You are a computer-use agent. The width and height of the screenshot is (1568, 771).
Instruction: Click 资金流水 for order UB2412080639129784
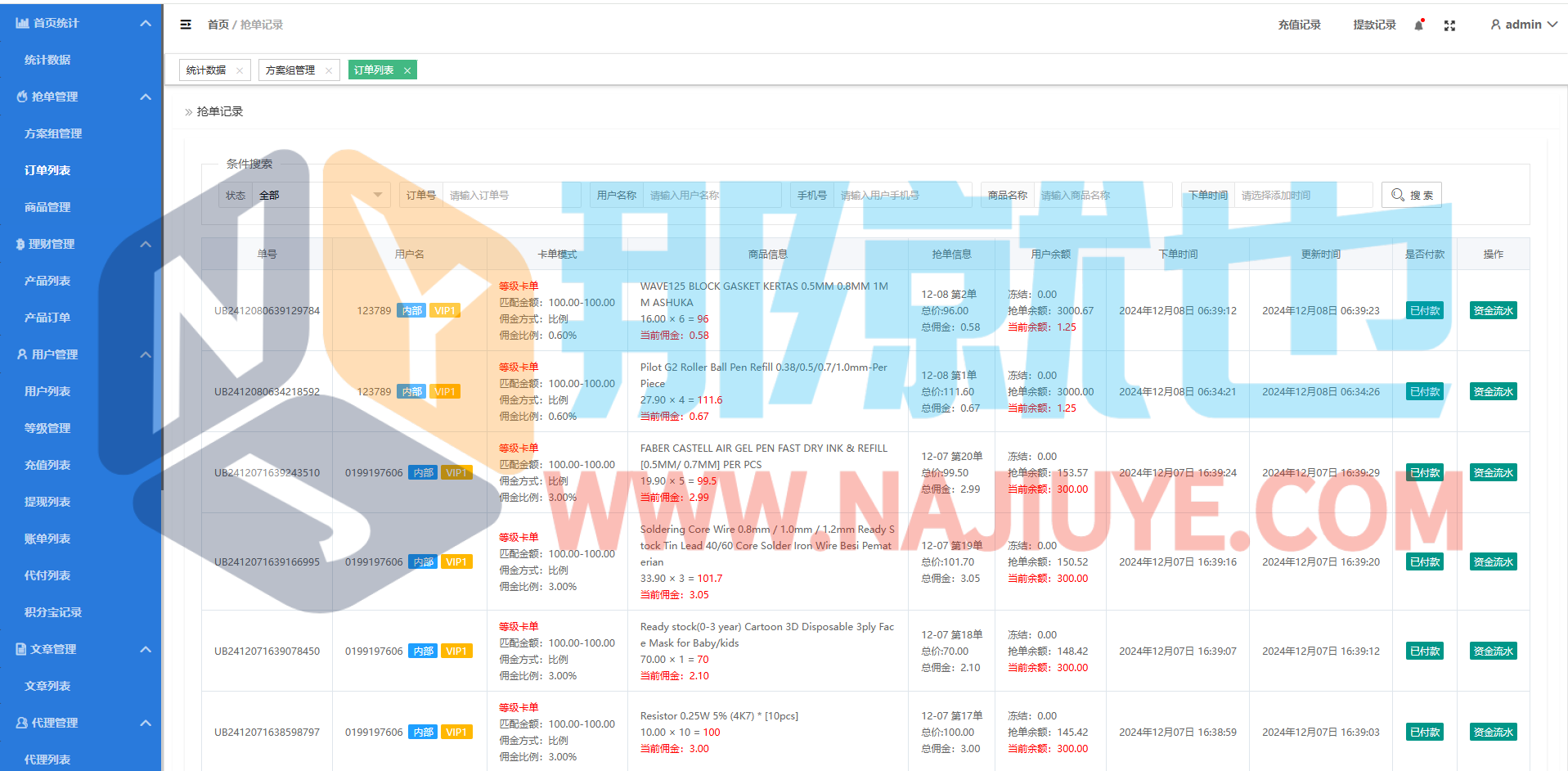click(x=1493, y=311)
